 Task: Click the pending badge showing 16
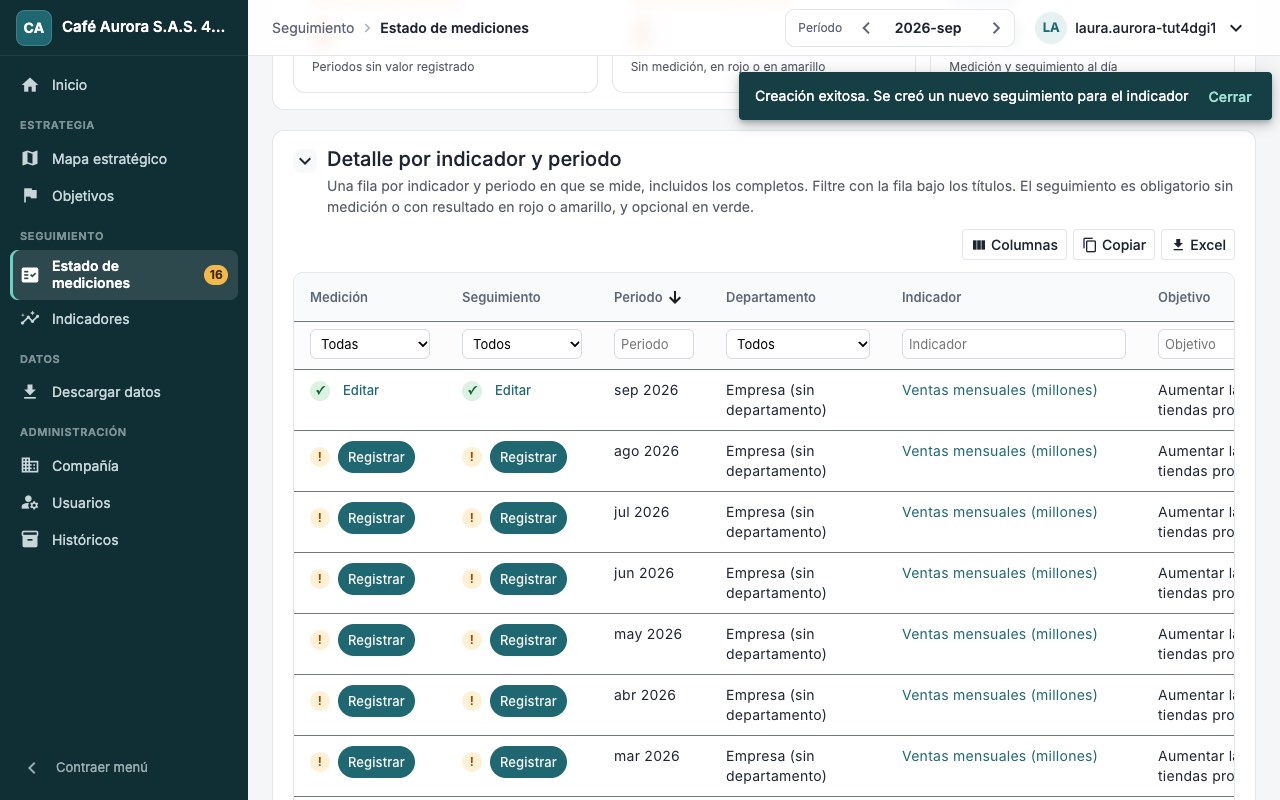[216, 275]
